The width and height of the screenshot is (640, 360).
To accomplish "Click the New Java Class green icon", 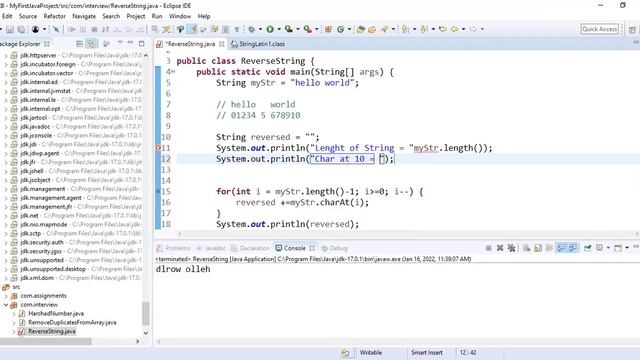I will click(x=340, y=29).
